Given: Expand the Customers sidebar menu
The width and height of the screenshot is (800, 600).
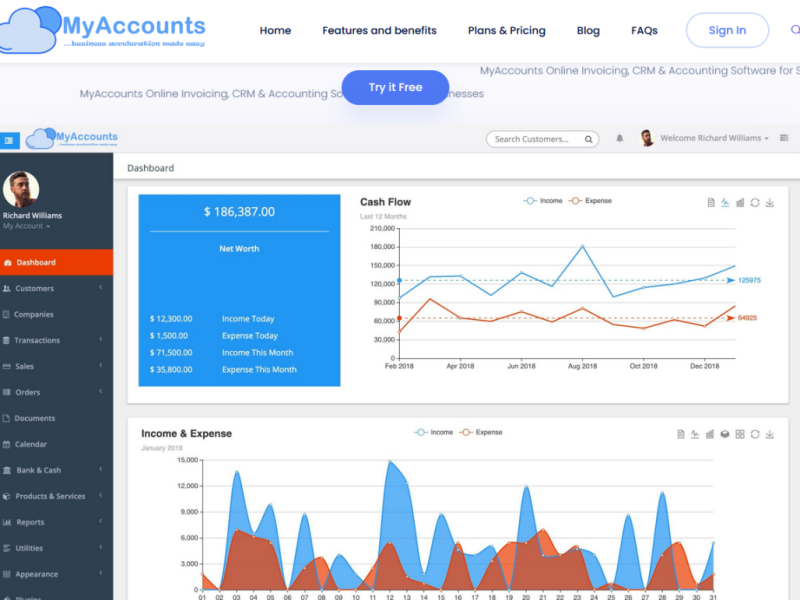Looking at the screenshot, I should coord(56,288).
